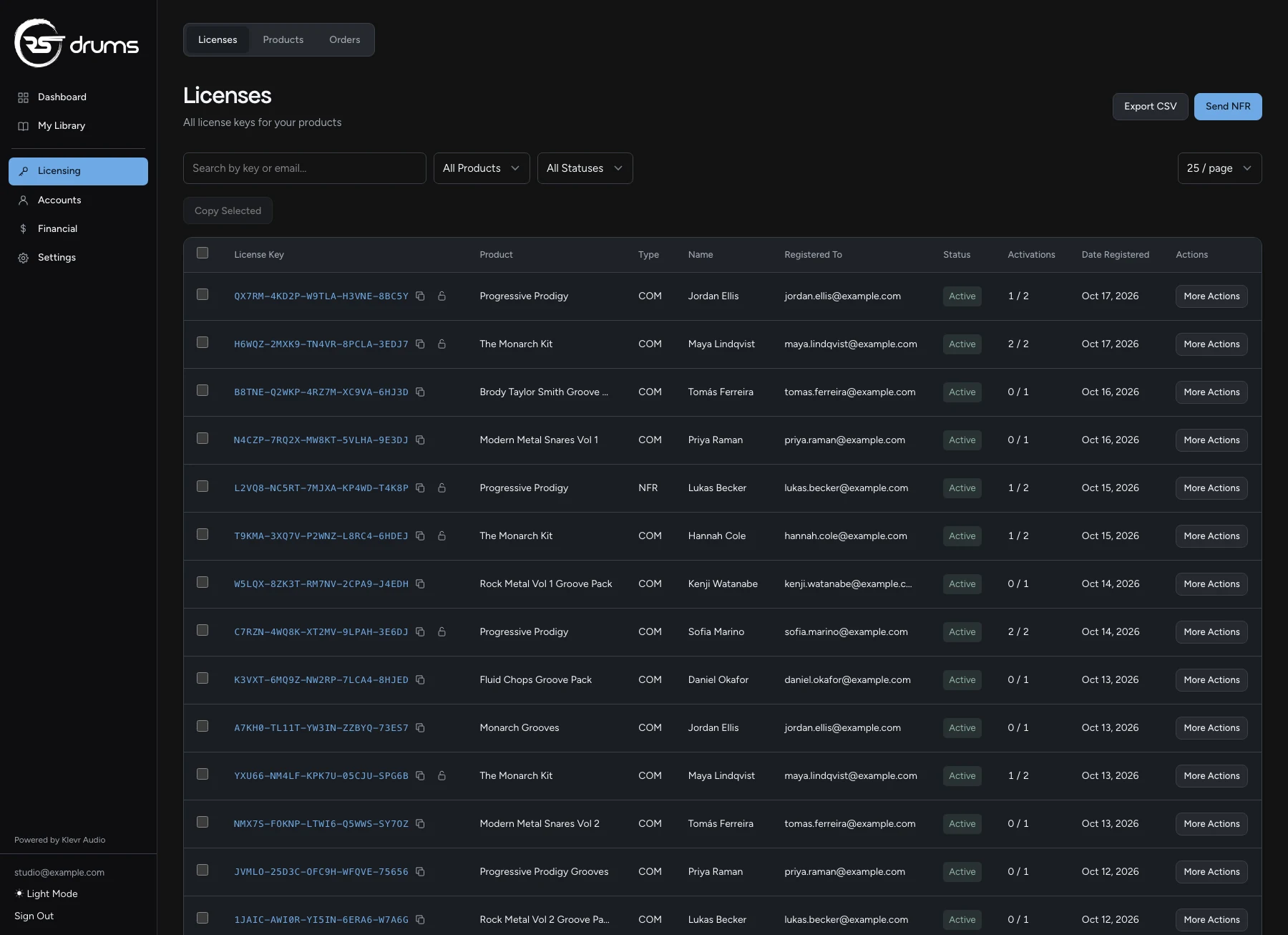Toggle the select-all checkbox in table header
Image resolution: width=1288 pixels, height=935 pixels.
(203, 253)
